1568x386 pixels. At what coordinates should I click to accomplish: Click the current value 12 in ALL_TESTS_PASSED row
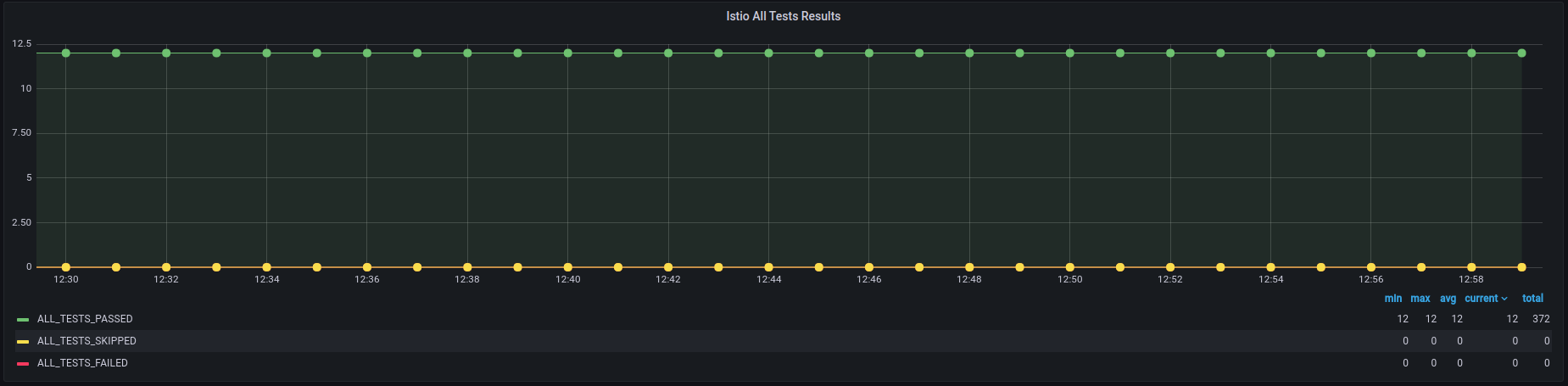[x=1512, y=319]
